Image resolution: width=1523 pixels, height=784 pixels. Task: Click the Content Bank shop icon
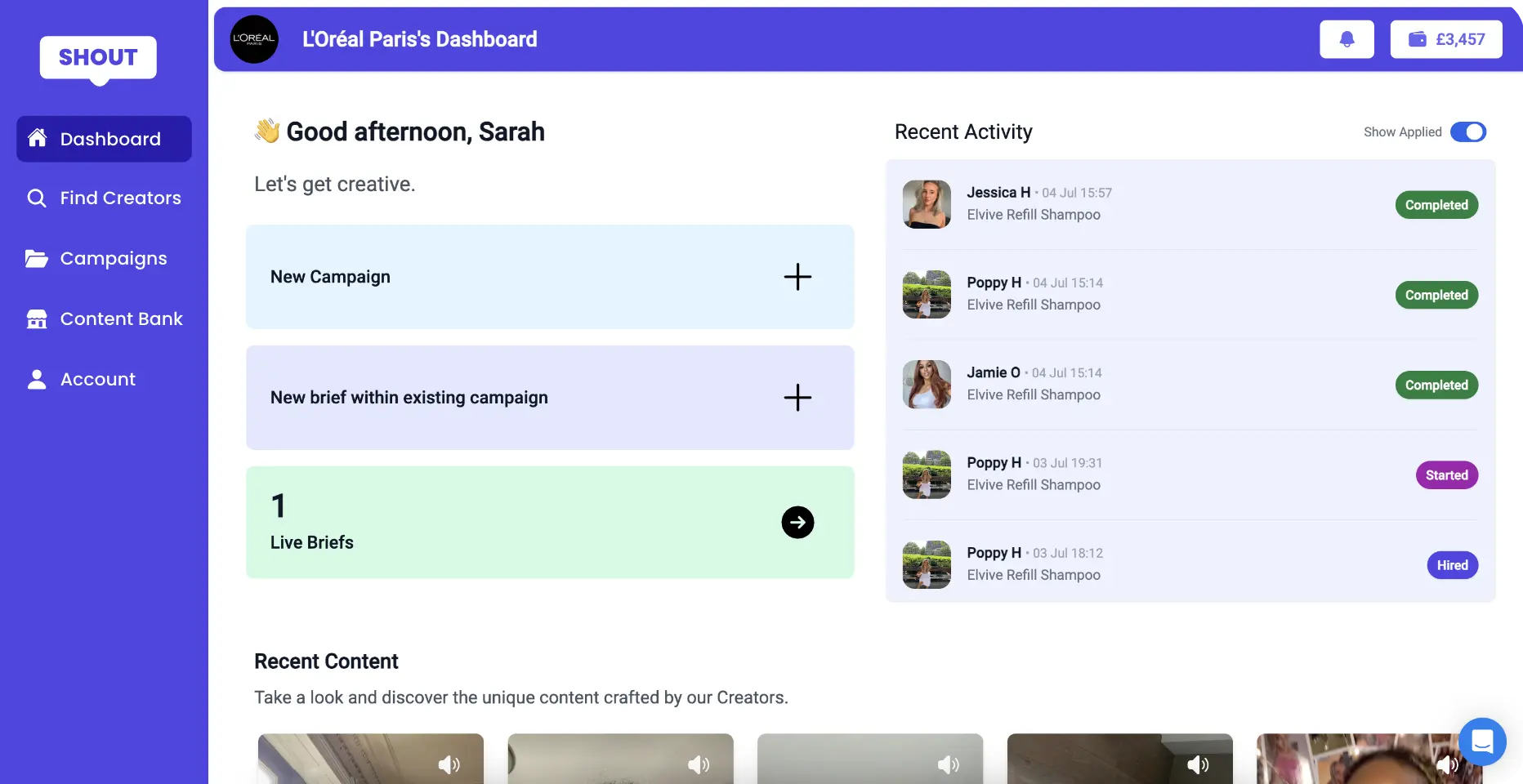coord(37,318)
